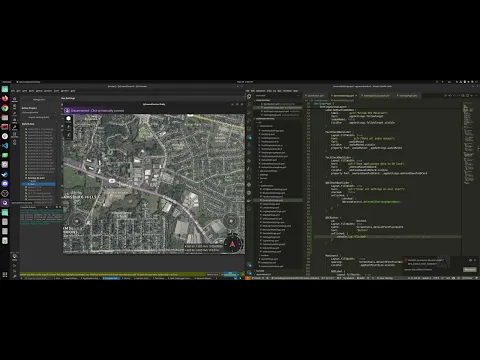Select the Run settings row under the kit
Image resolution: width=480 pixels, height=360 pixels.
40,184
